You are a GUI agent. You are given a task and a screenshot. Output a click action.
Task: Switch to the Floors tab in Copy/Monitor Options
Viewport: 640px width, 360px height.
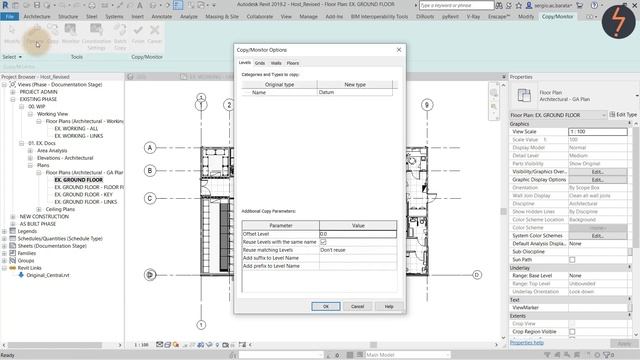point(293,63)
